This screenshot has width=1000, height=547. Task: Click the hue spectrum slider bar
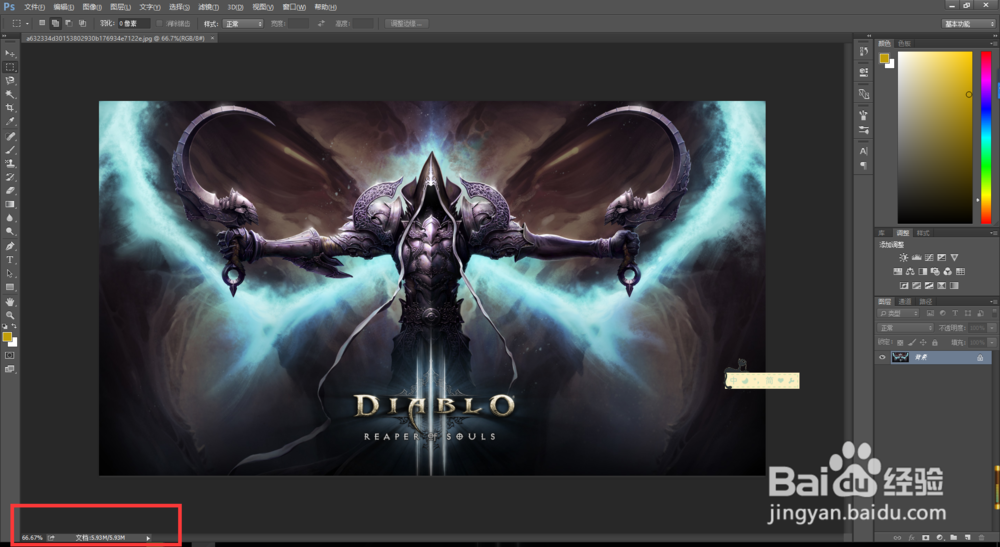coord(986,137)
